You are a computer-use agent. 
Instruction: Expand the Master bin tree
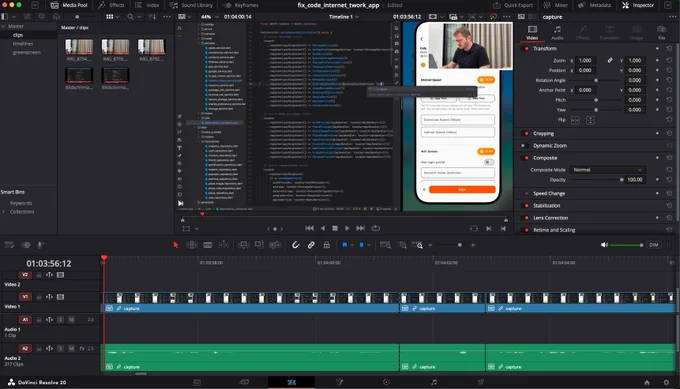coord(3,26)
